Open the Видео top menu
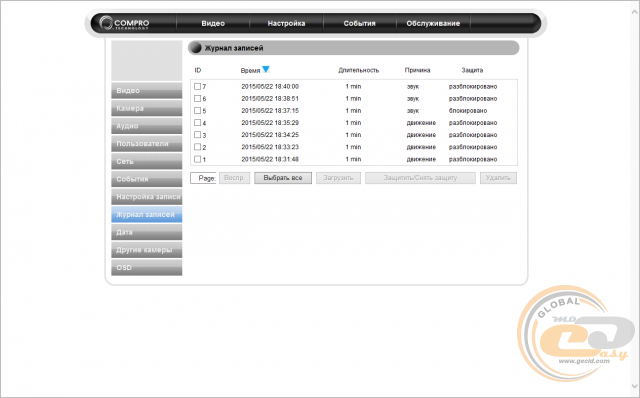The width and height of the screenshot is (640, 398). (x=213, y=24)
